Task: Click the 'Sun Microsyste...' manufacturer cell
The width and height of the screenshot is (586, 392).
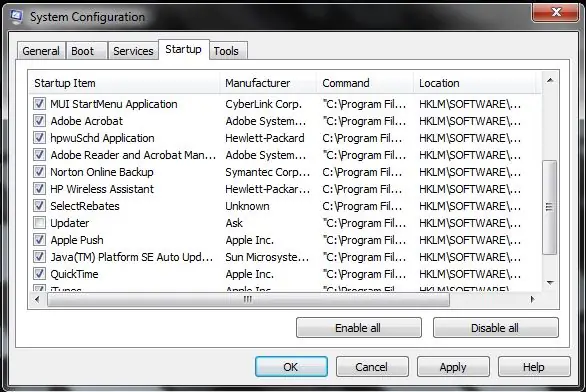Action: click(x=267, y=257)
